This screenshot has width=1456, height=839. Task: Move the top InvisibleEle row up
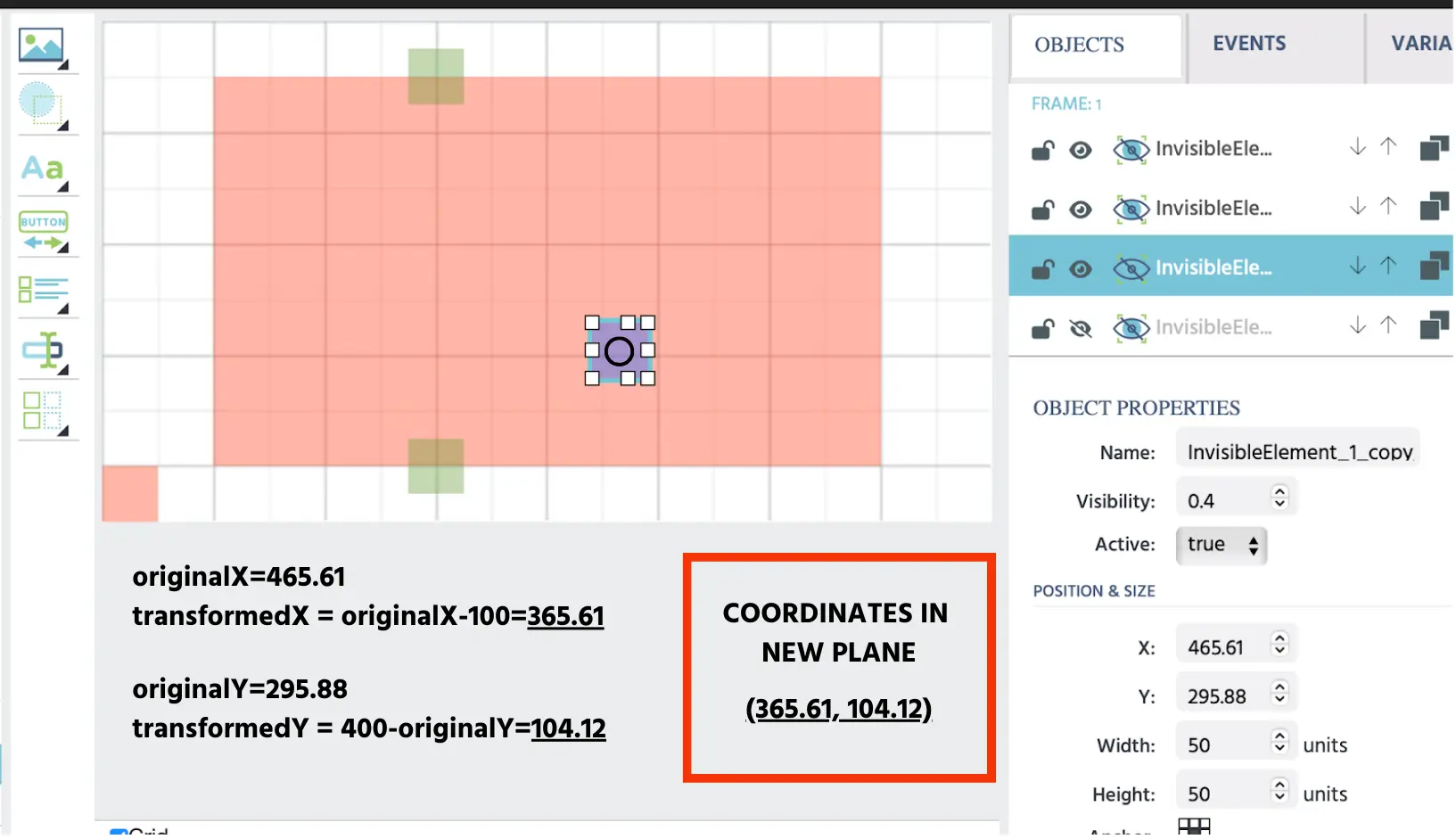pyautogui.click(x=1388, y=146)
